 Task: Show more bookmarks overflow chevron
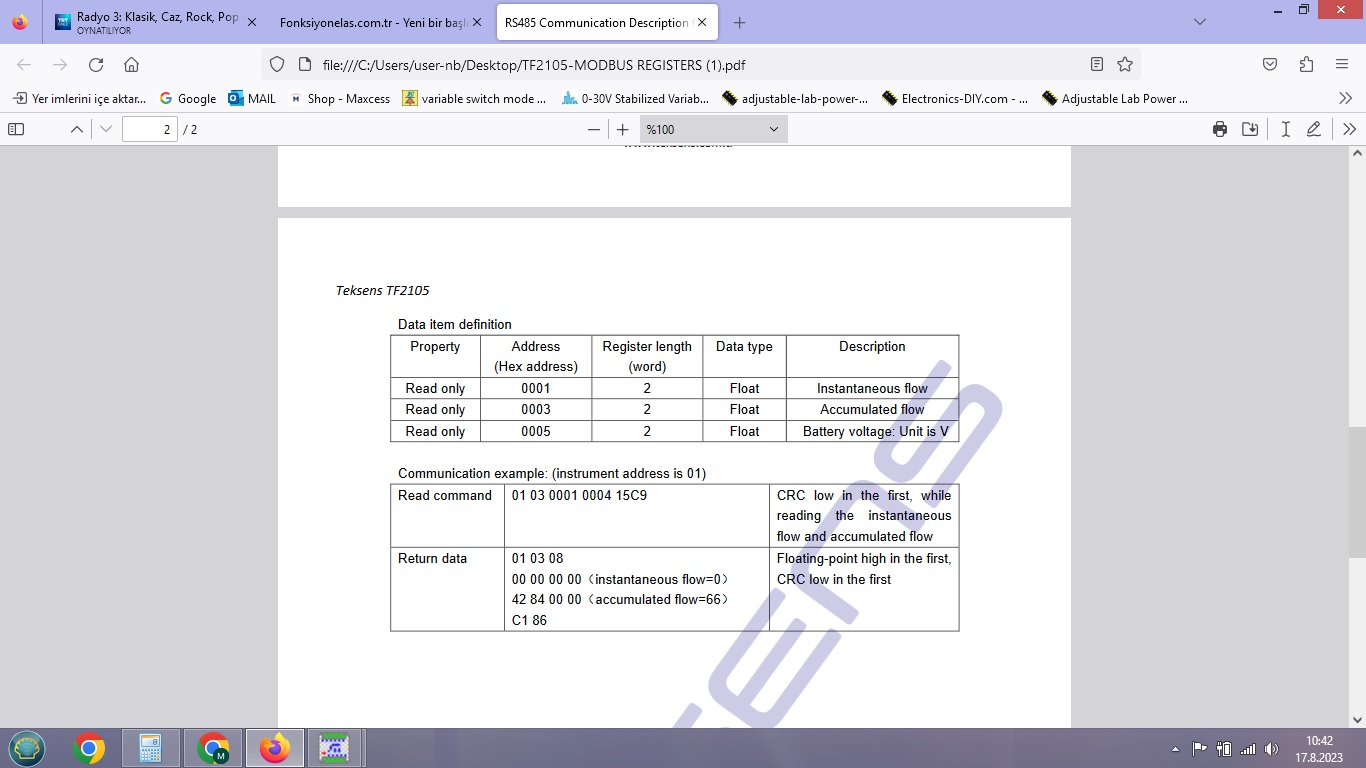[x=1345, y=98]
